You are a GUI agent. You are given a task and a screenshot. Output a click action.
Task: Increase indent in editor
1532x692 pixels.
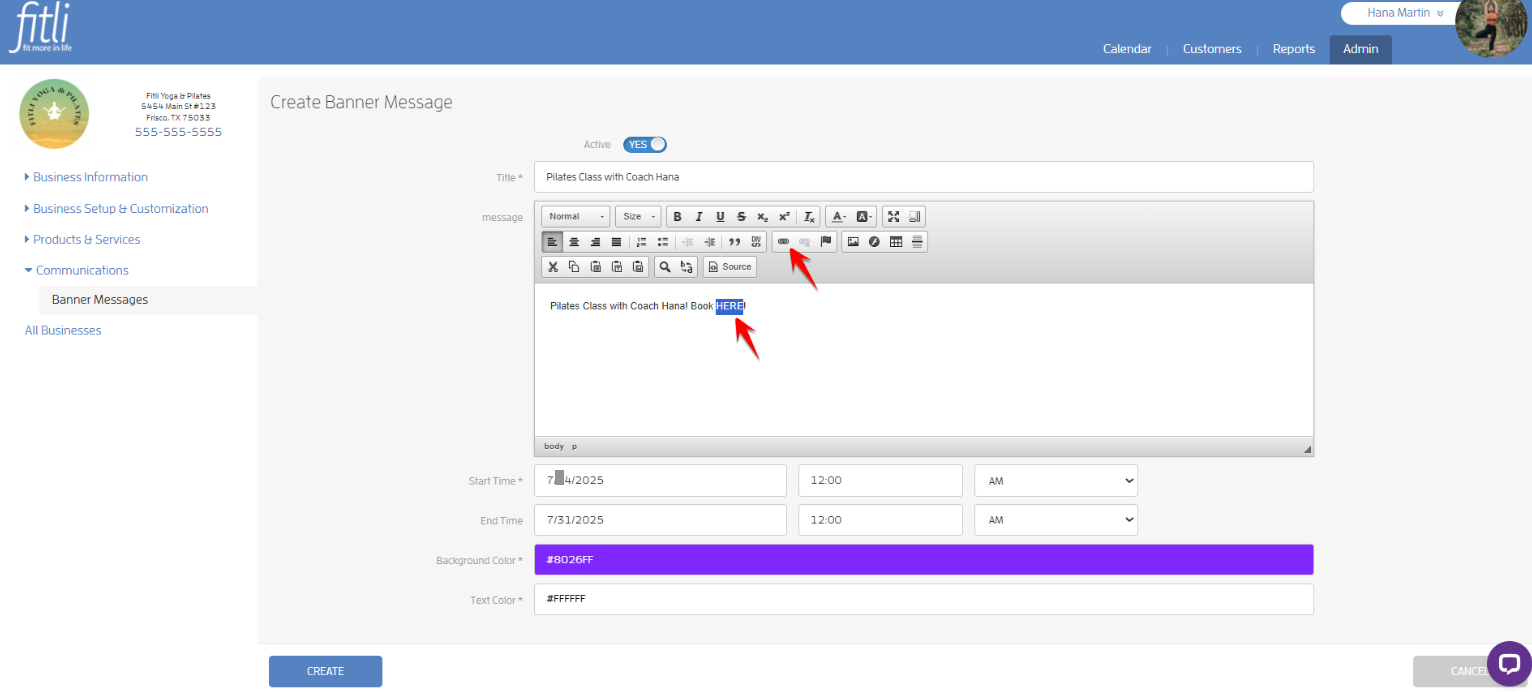point(710,242)
